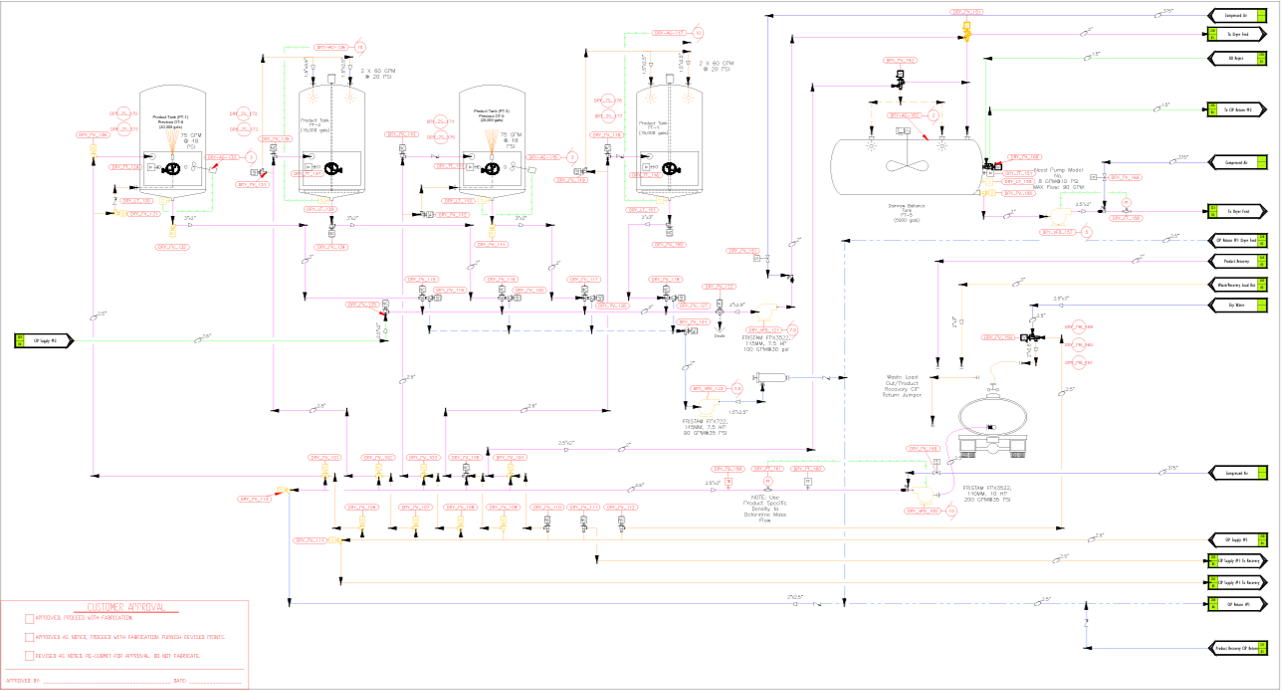Check the Revised As Noted, Do Not Fabricate box
This screenshot has height=691, width=1282.
pos(30,656)
